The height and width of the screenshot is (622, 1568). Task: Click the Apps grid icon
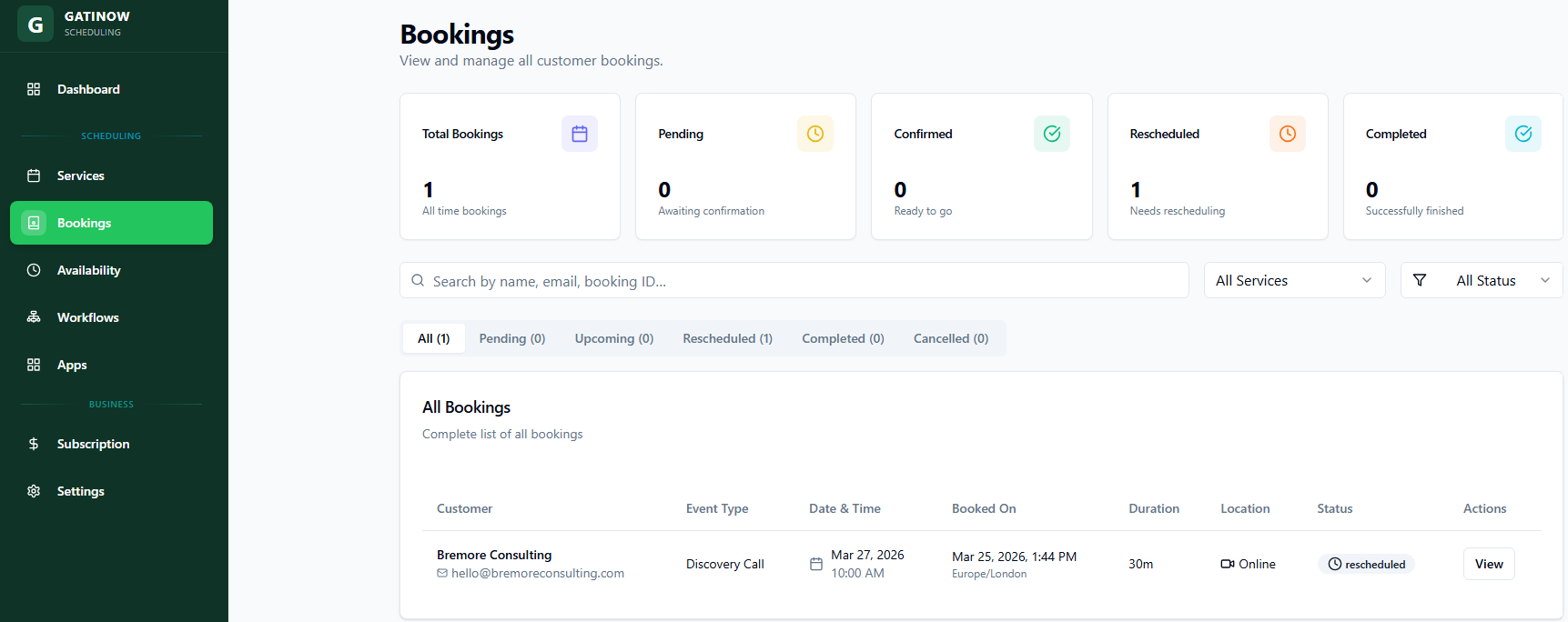34,365
